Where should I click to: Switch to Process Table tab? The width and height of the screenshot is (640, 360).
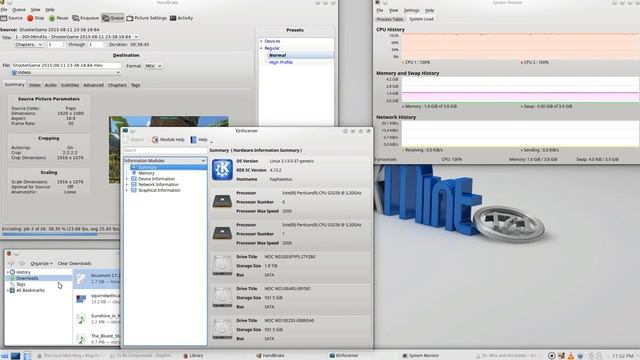pos(389,19)
